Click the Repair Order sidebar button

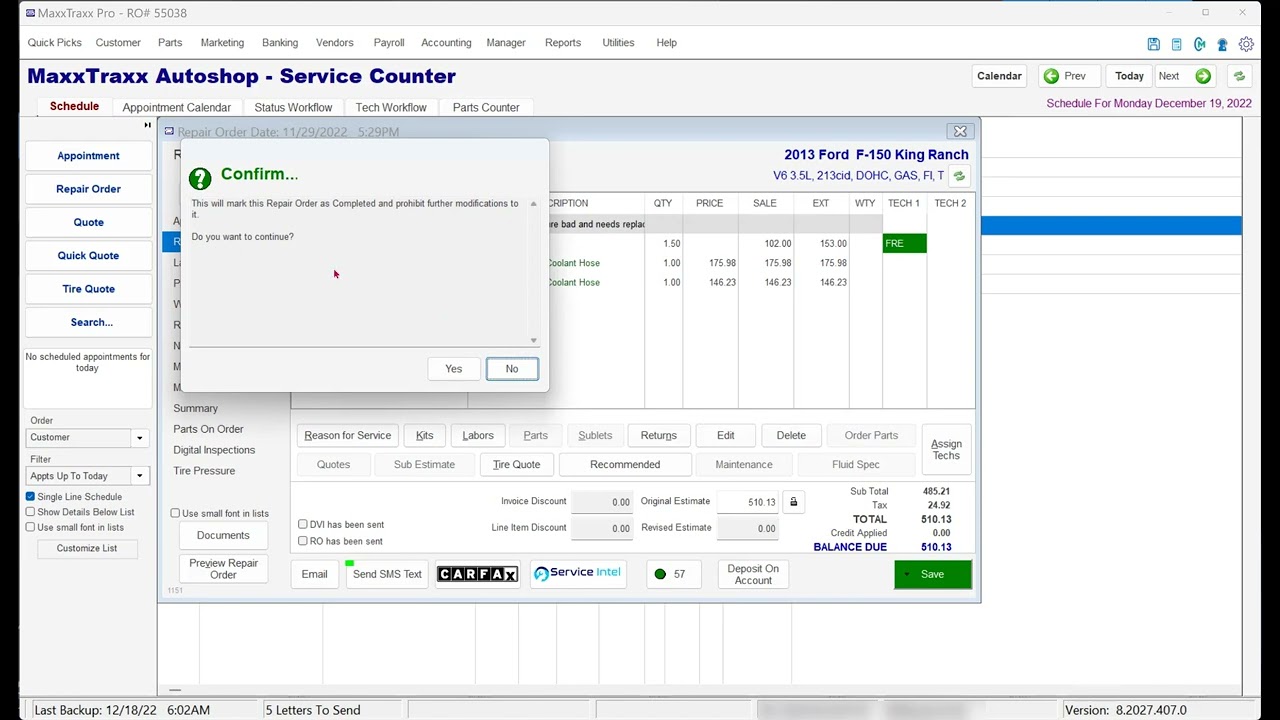tap(88, 189)
